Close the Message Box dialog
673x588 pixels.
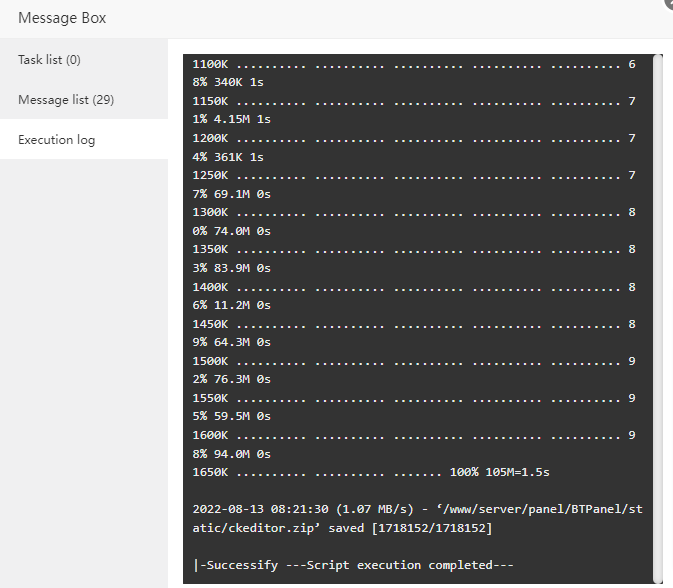pos(668,3)
